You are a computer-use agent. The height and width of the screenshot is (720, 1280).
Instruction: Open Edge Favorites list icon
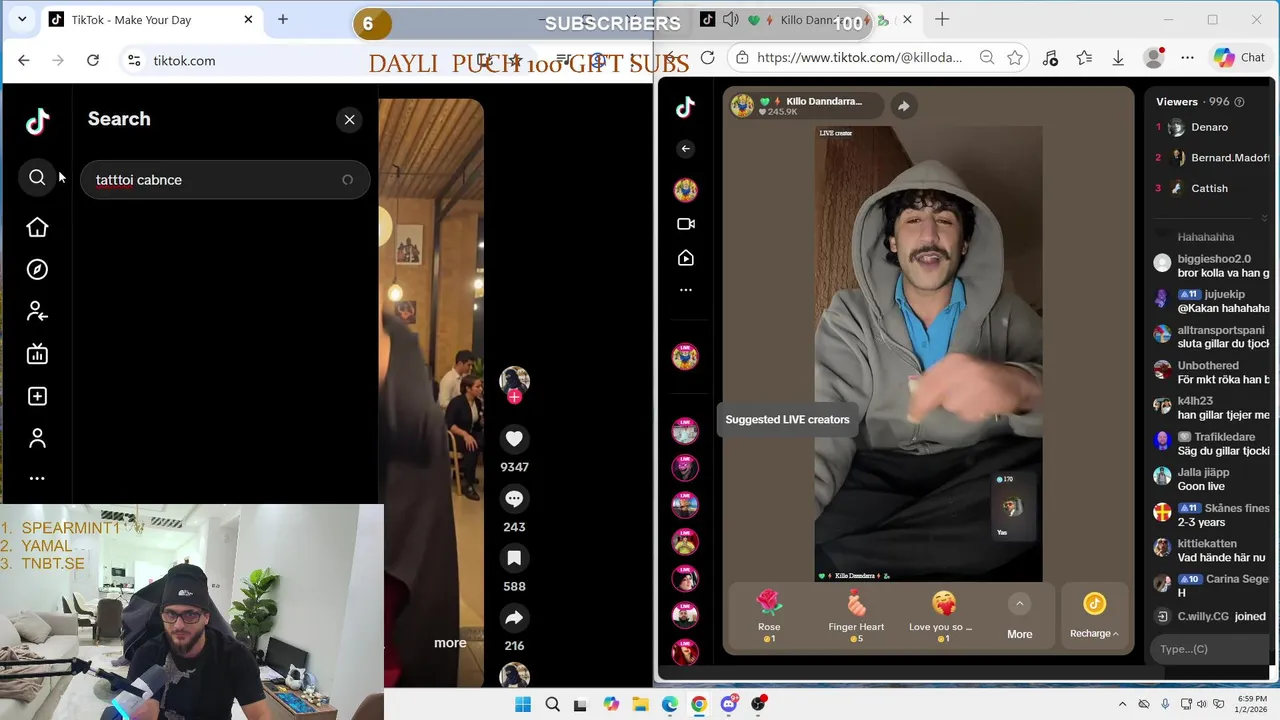(1084, 58)
